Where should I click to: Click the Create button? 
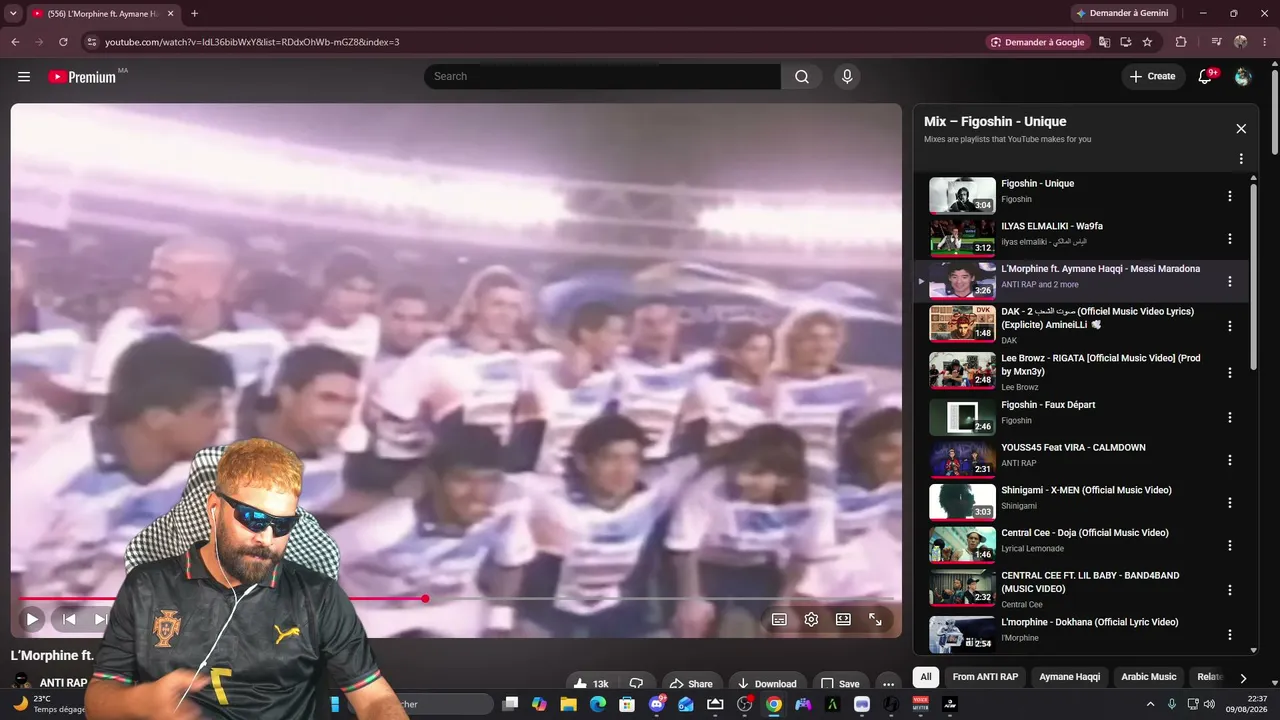point(1153,76)
